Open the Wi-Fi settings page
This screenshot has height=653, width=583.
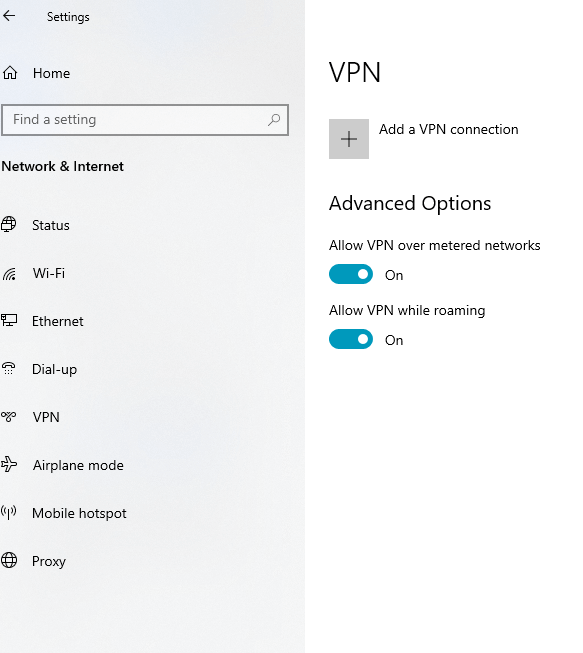pyautogui.click(x=49, y=273)
